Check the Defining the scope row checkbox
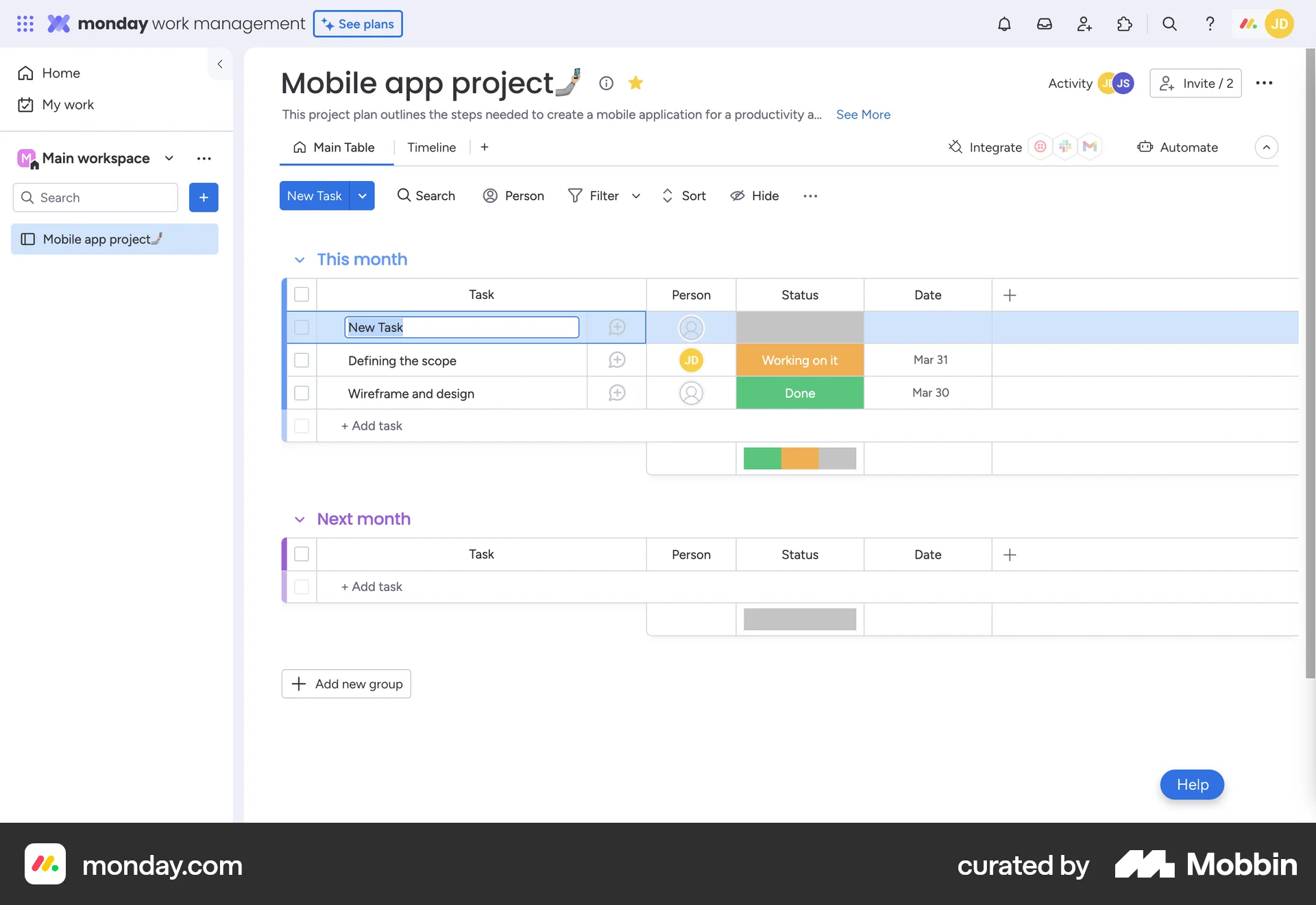The height and width of the screenshot is (905, 1316). [302, 360]
